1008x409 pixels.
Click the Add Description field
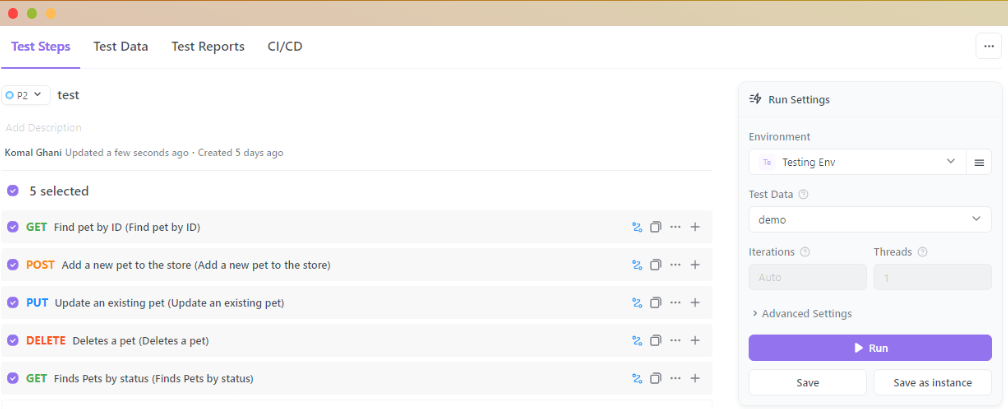point(44,127)
